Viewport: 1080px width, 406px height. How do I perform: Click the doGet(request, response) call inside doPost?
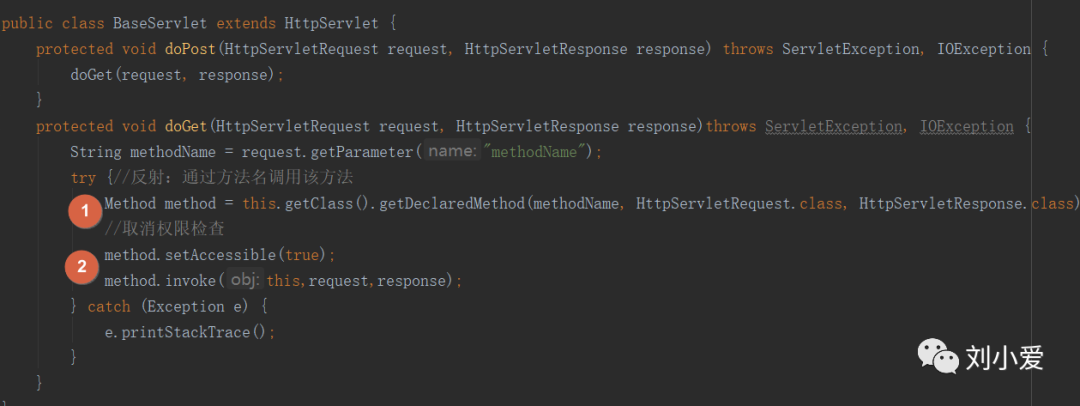(x=177, y=74)
